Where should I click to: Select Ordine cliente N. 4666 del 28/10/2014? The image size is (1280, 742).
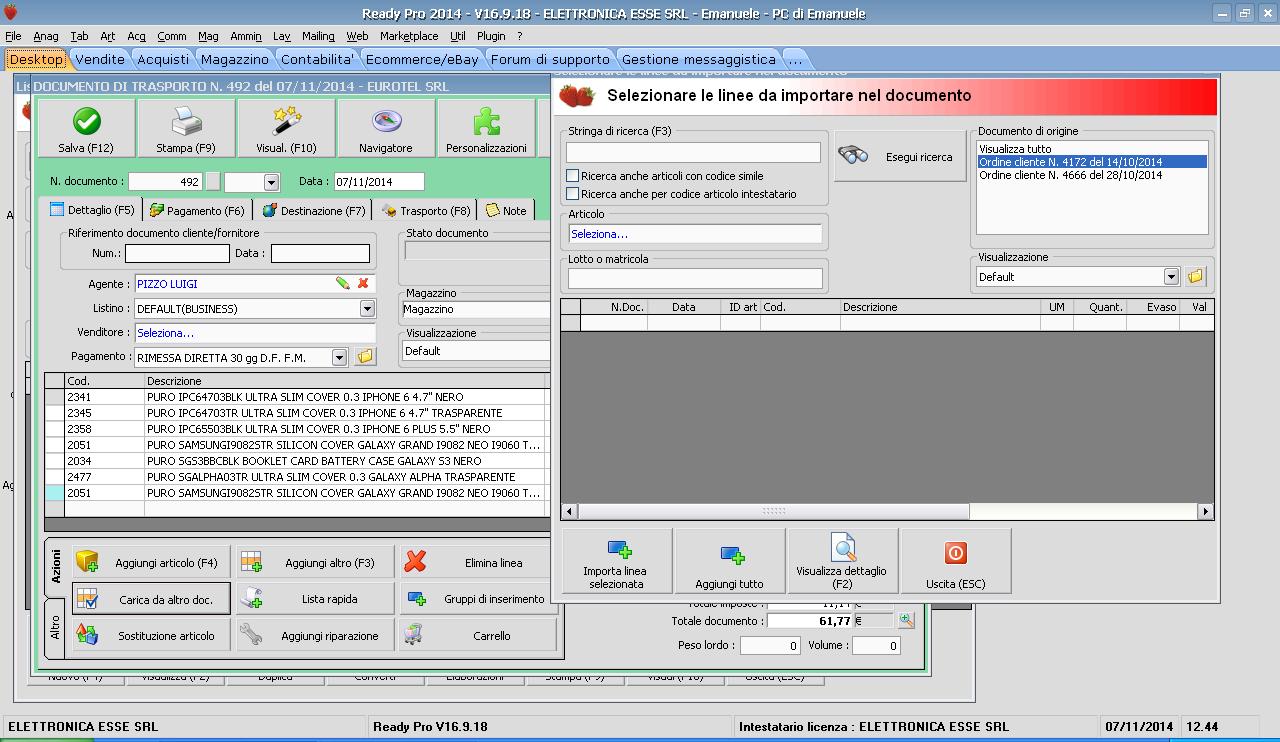[x=1092, y=175]
